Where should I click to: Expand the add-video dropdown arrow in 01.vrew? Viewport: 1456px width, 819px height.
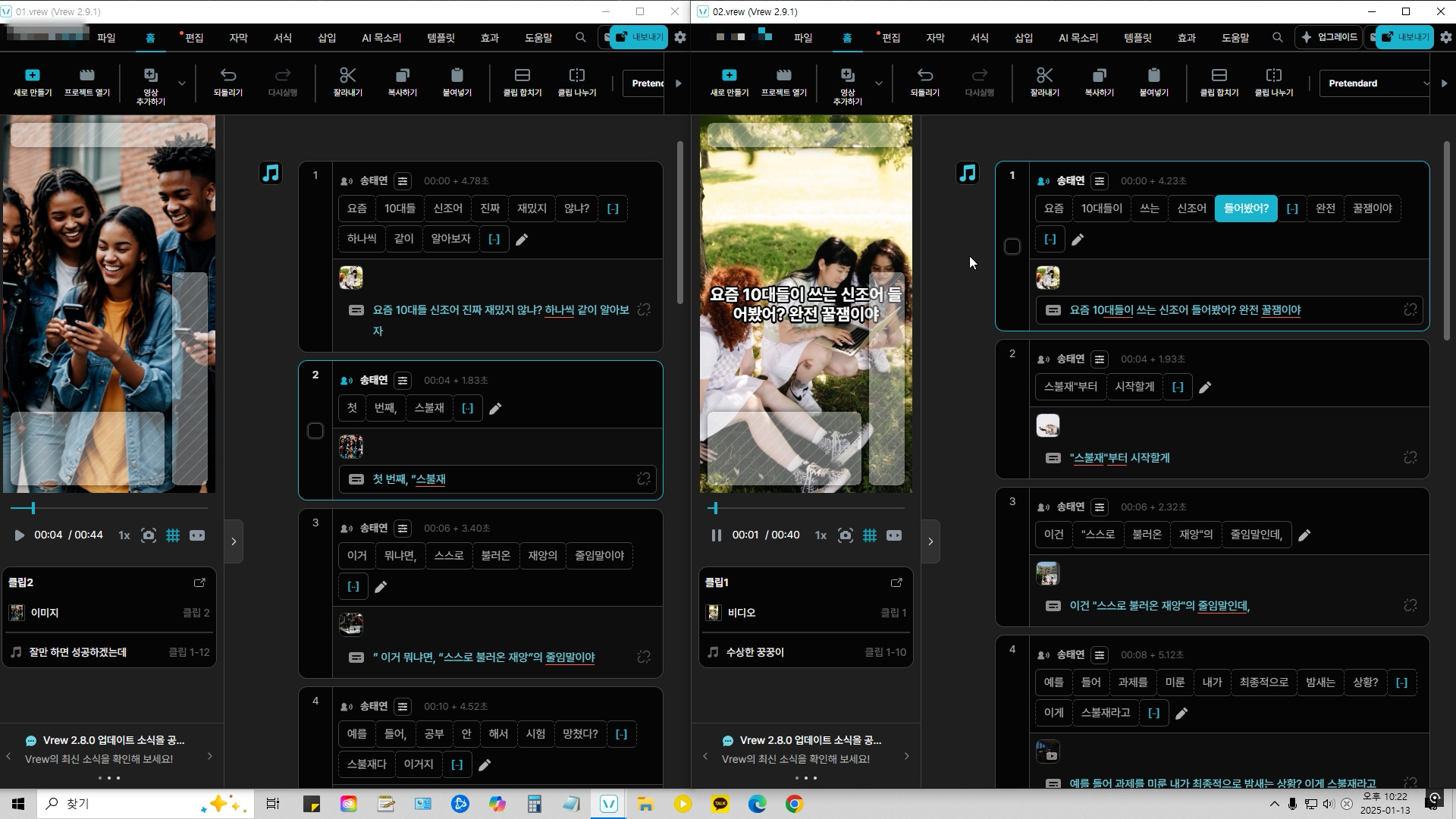pyautogui.click(x=182, y=83)
